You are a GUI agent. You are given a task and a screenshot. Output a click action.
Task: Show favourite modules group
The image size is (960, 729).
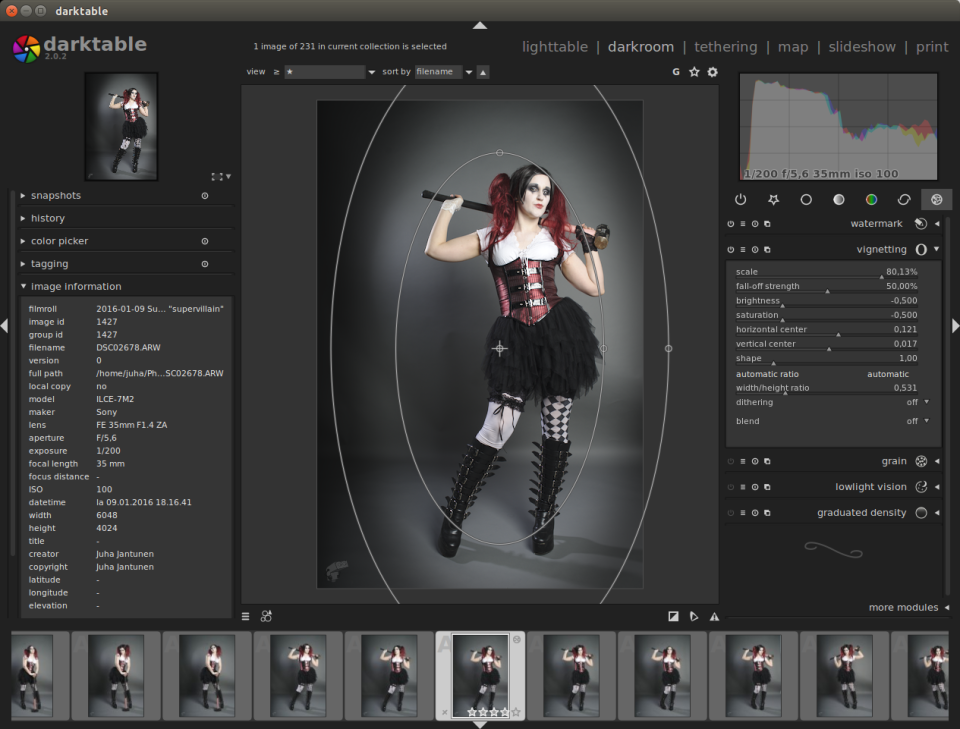[773, 200]
